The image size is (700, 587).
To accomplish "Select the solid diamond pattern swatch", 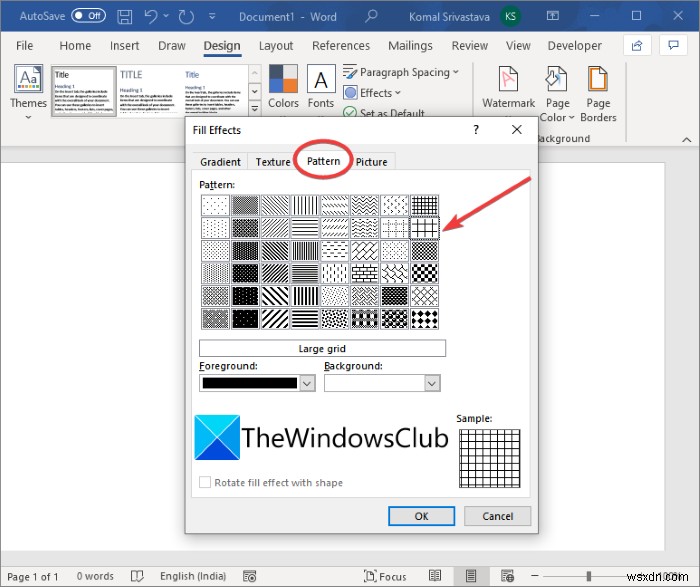I will 424,319.
